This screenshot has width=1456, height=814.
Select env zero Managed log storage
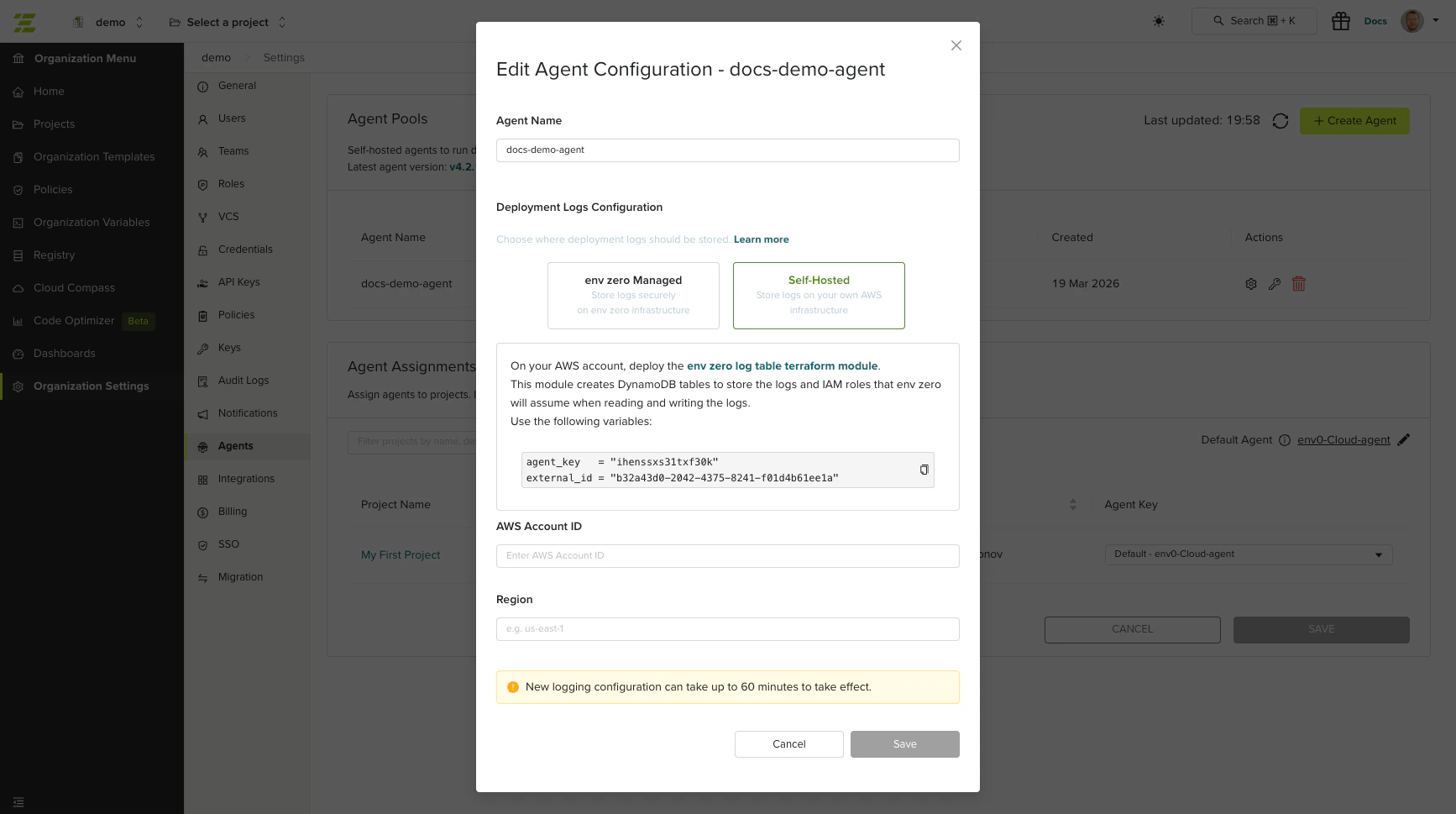633,295
